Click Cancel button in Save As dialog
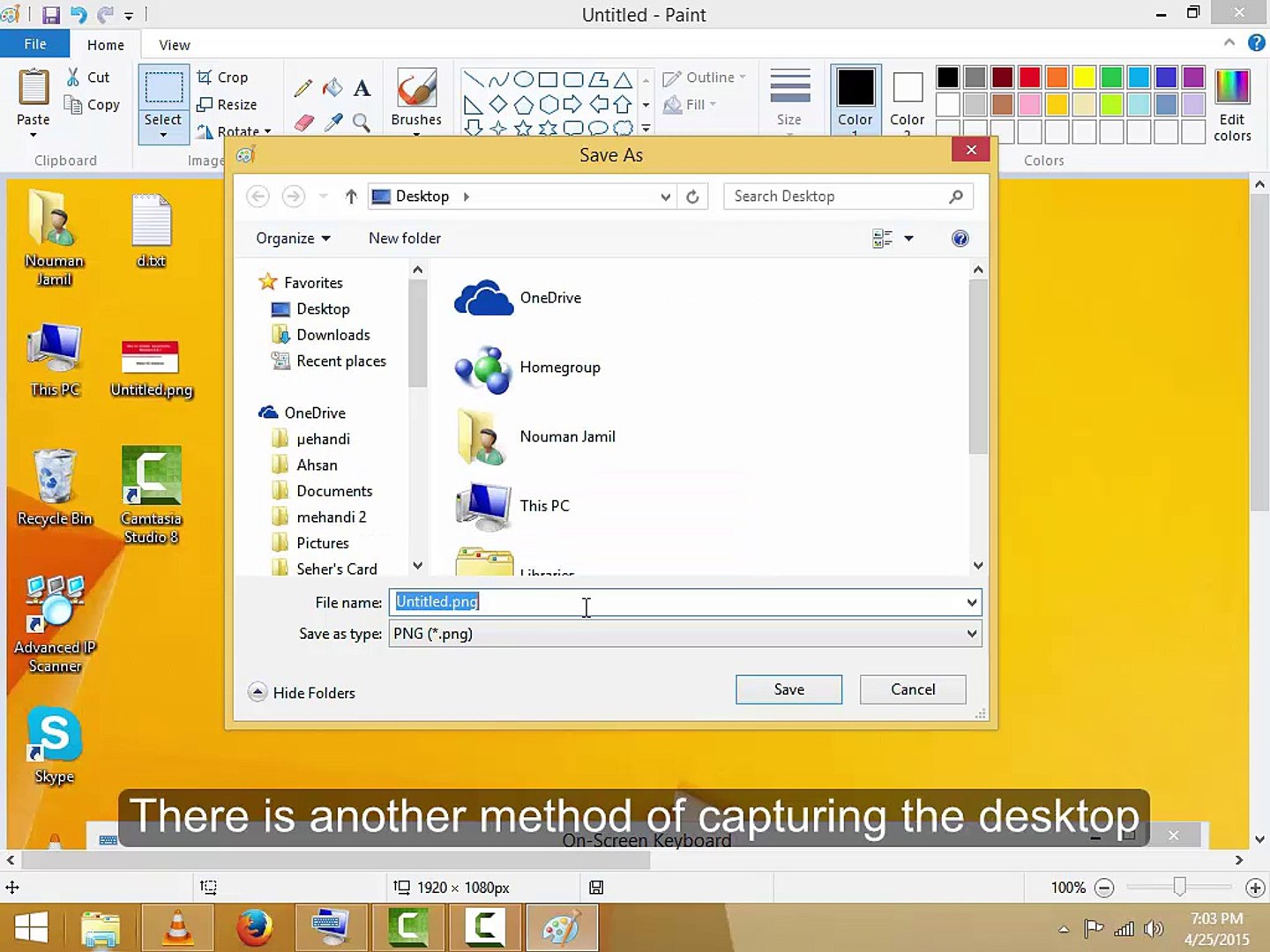The width and height of the screenshot is (1270, 952). click(x=913, y=689)
